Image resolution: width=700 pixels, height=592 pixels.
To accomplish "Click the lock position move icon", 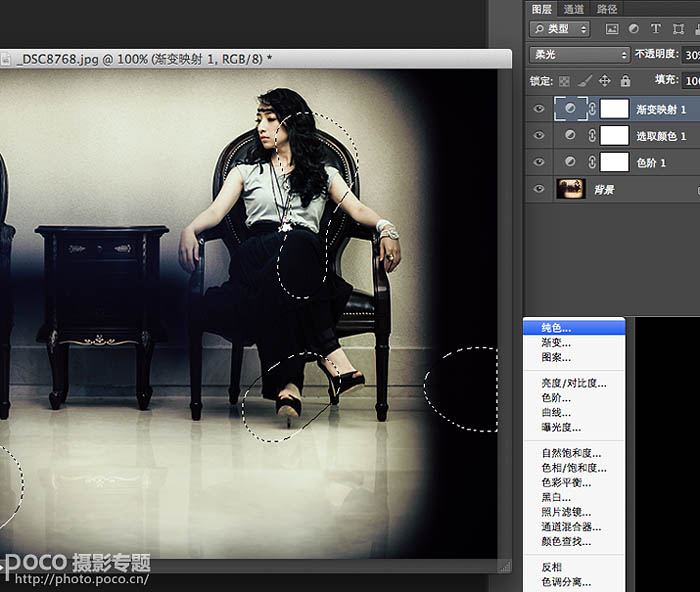I will 605,80.
